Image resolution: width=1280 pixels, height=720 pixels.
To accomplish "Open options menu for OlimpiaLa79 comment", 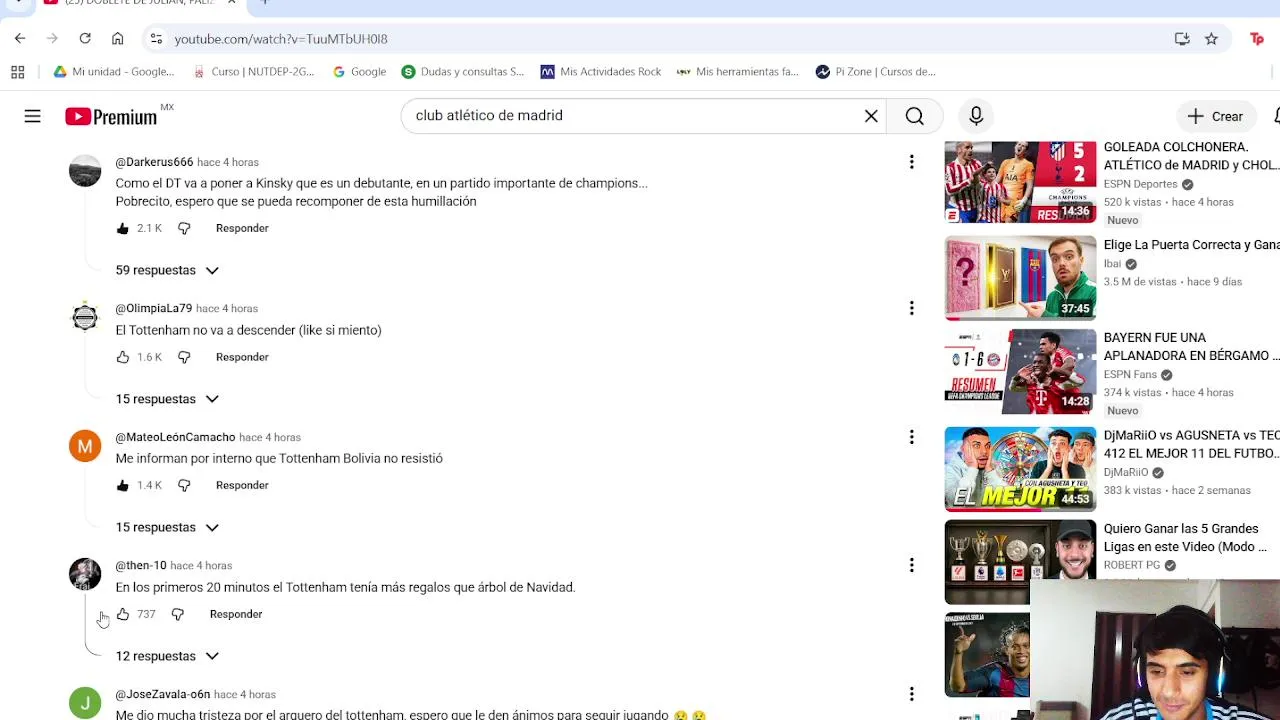I will [911, 308].
